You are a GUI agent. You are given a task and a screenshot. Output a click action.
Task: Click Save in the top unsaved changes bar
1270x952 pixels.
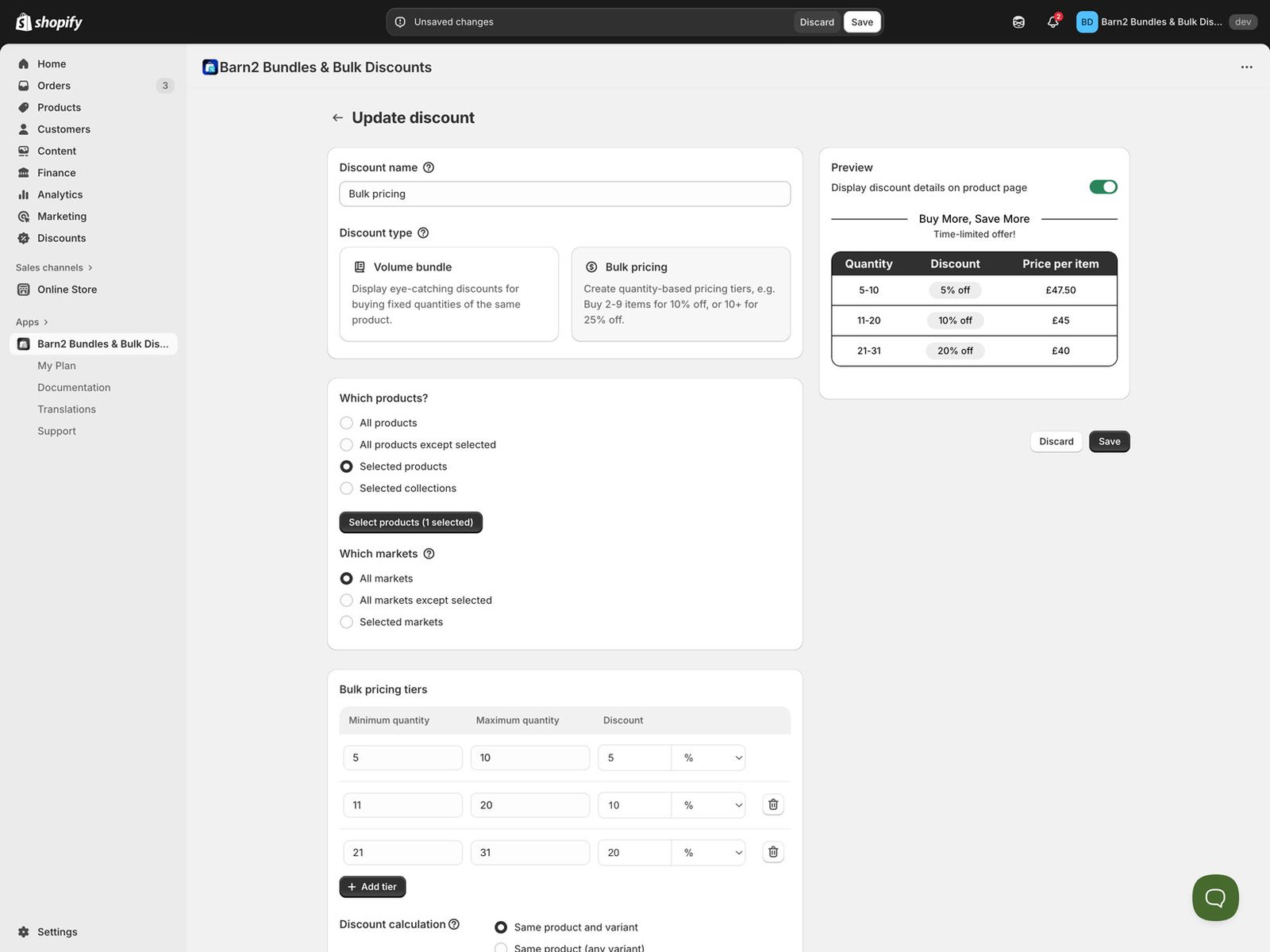[862, 22]
